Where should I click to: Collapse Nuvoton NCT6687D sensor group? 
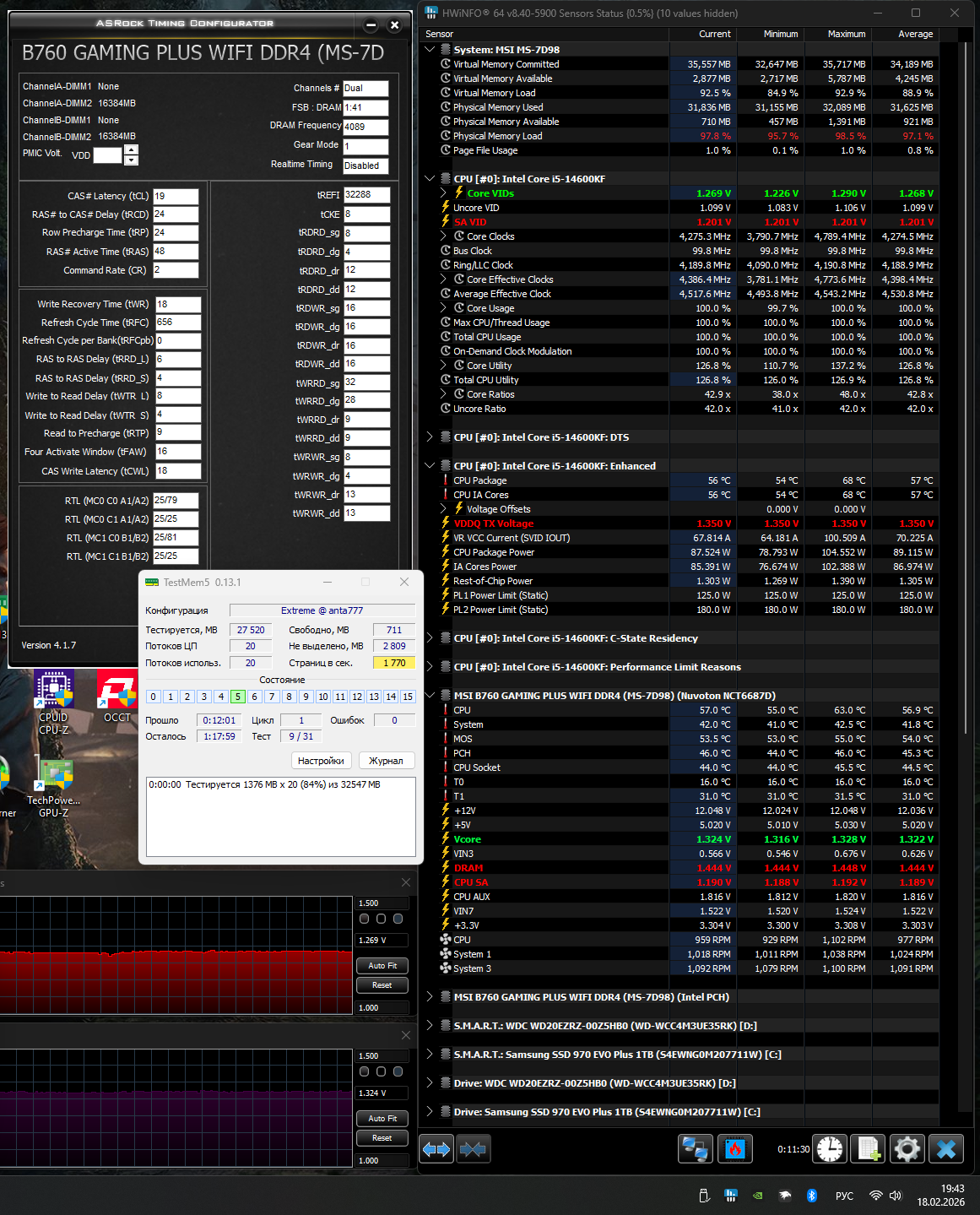point(430,696)
